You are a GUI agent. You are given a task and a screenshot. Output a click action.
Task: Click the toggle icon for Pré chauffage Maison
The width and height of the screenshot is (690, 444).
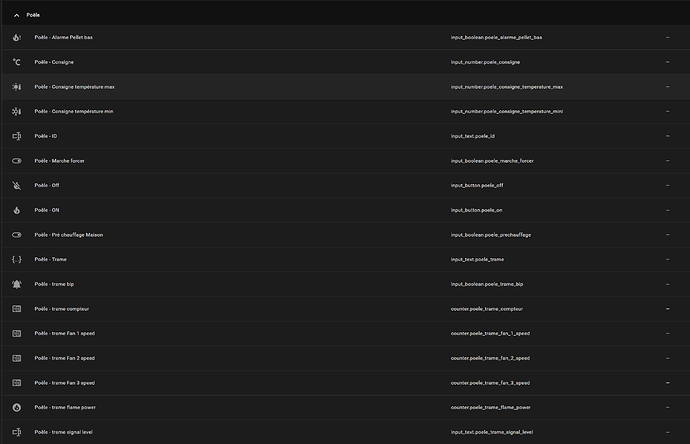(17, 235)
